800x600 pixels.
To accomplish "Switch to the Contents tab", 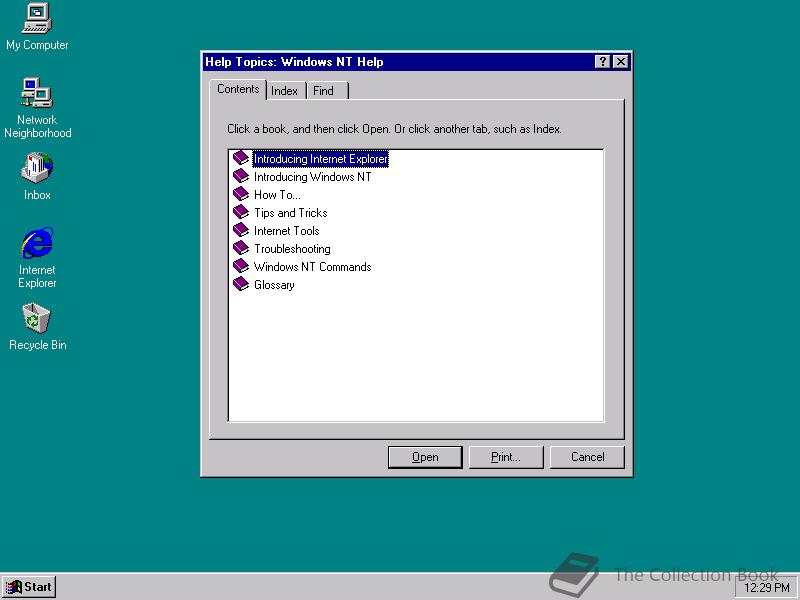I will coord(238,89).
